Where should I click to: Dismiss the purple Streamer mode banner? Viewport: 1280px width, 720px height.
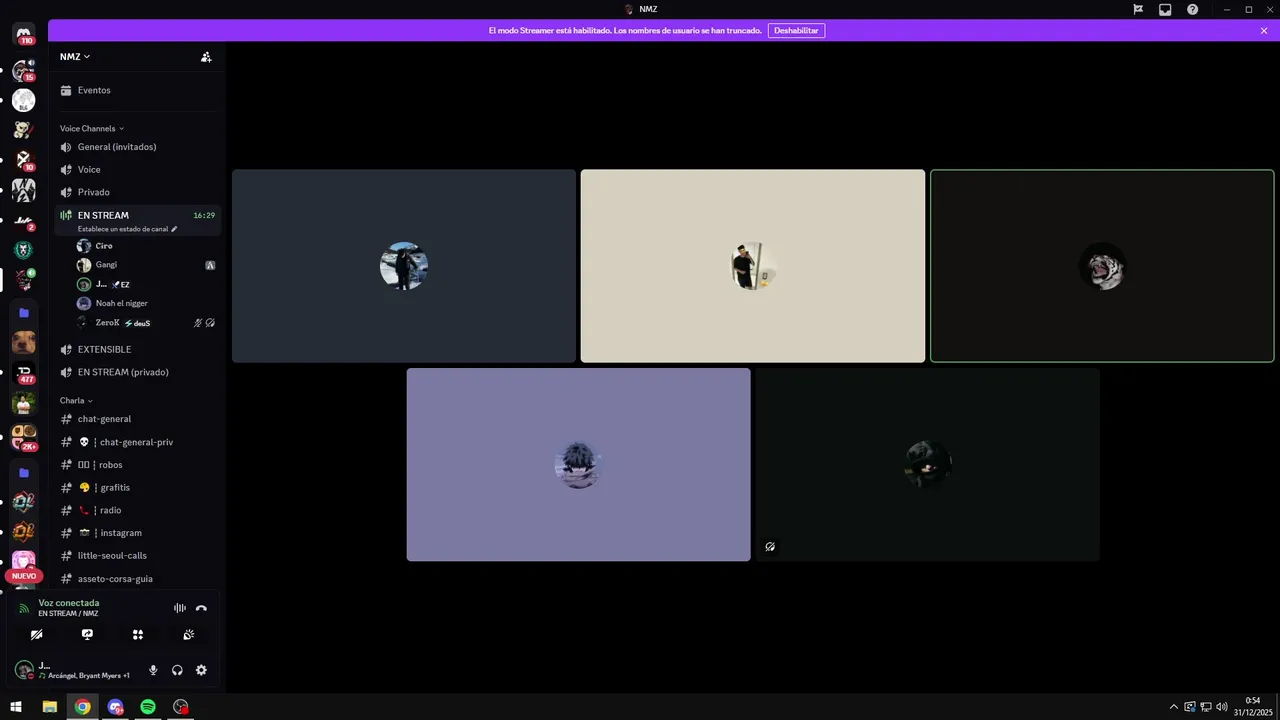pyautogui.click(x=1264, y=31)
